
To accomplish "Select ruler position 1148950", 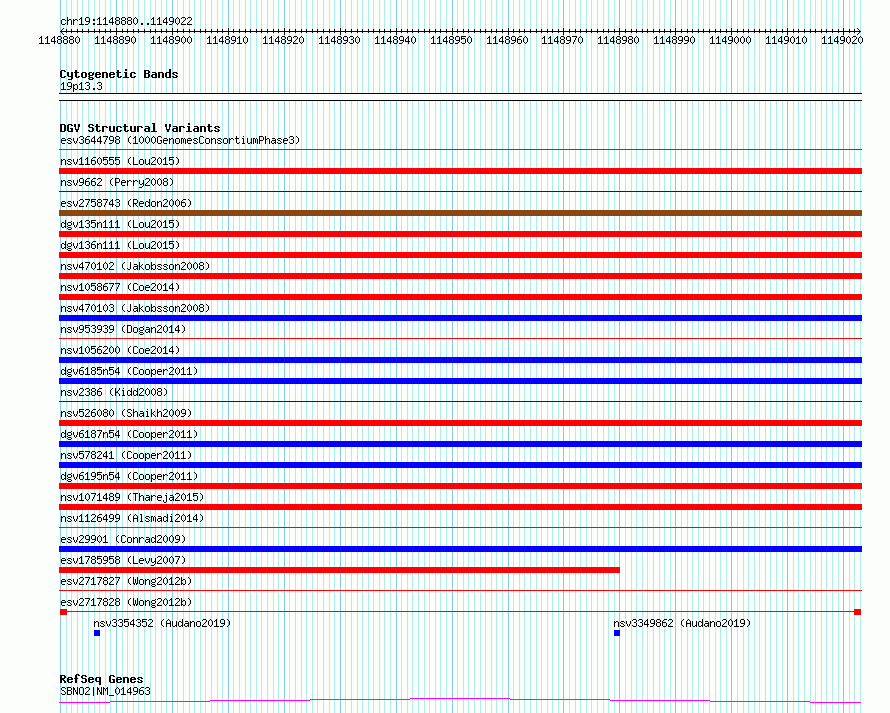I will [451, 40].
